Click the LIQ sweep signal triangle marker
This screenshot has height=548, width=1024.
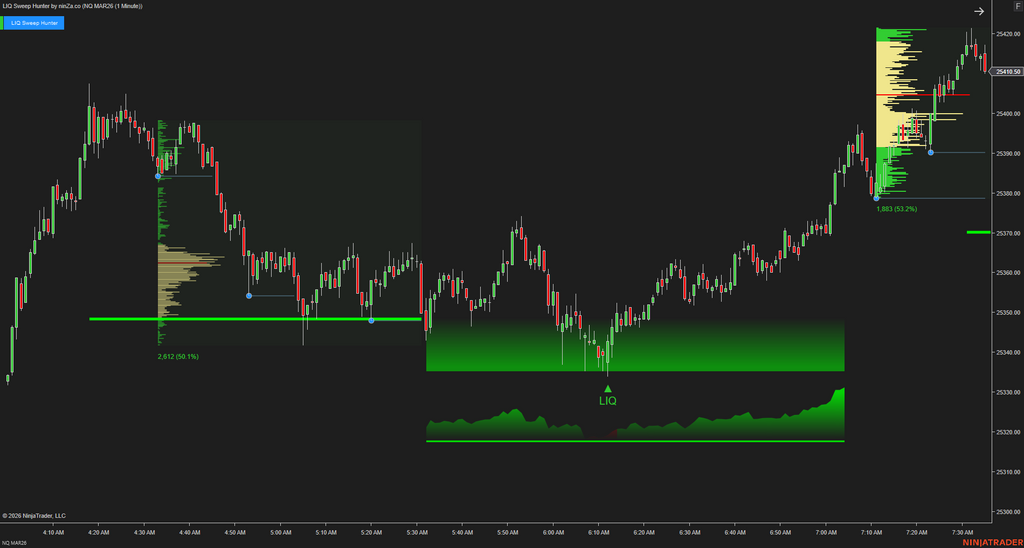click(x=608, y=389)
